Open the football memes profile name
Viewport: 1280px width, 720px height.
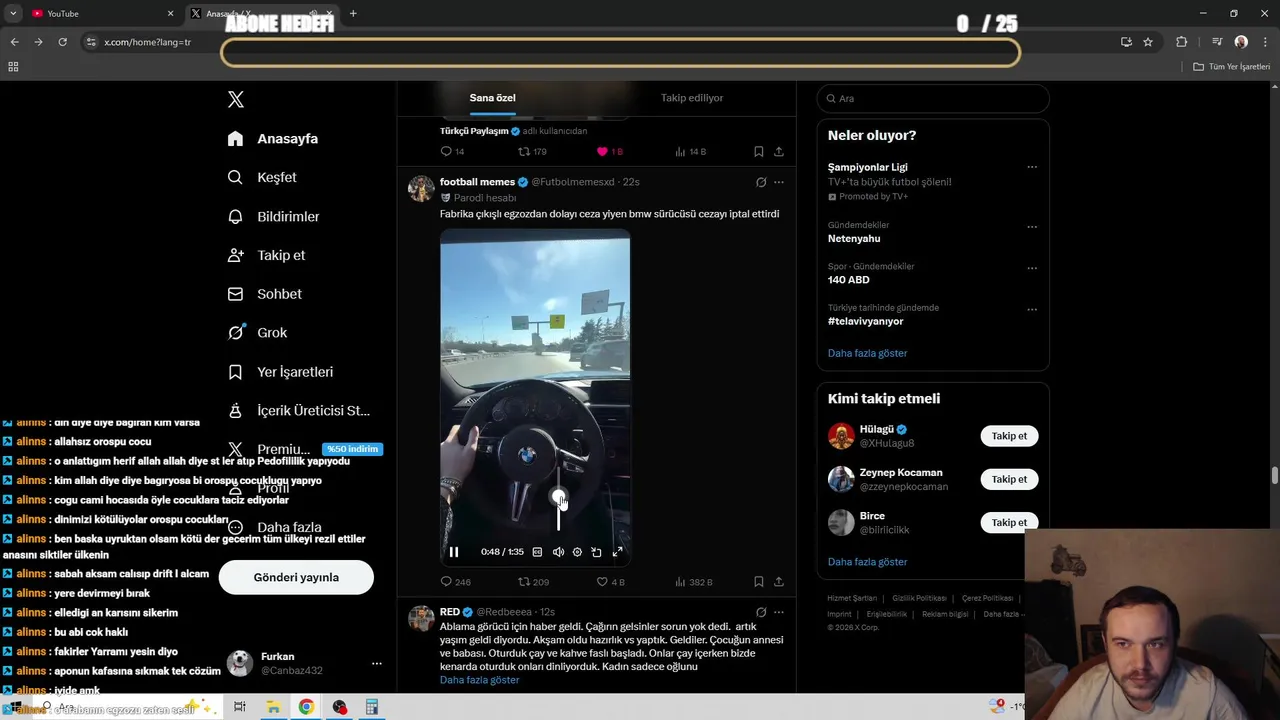pyautogui.click(x=477, y=182)
